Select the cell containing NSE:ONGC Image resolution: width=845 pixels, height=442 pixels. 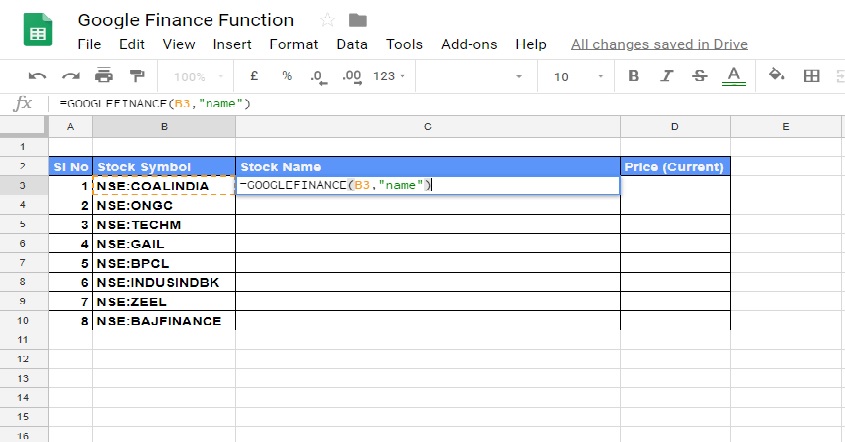pyautogui.click(x=164, y=205)
